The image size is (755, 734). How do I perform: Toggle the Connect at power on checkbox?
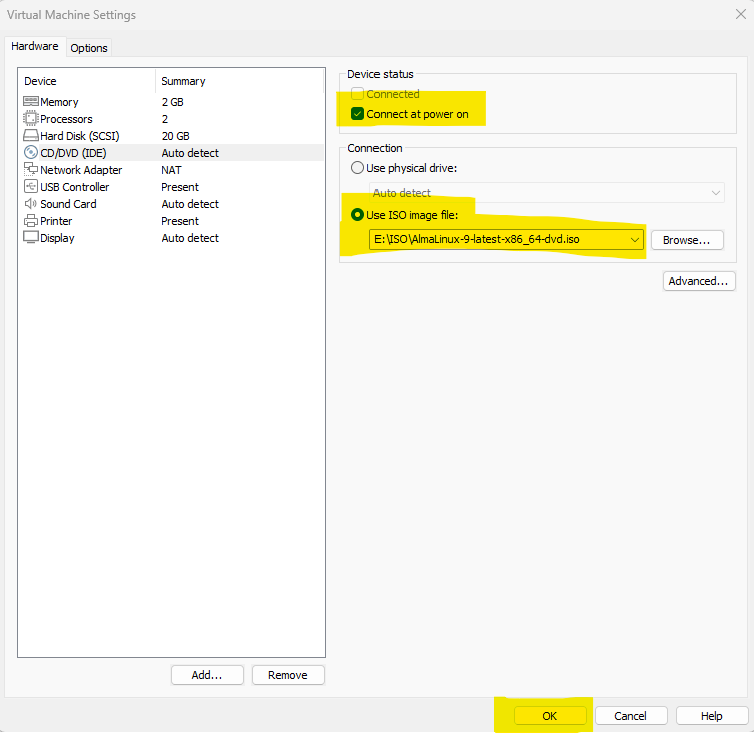(358, 114)
